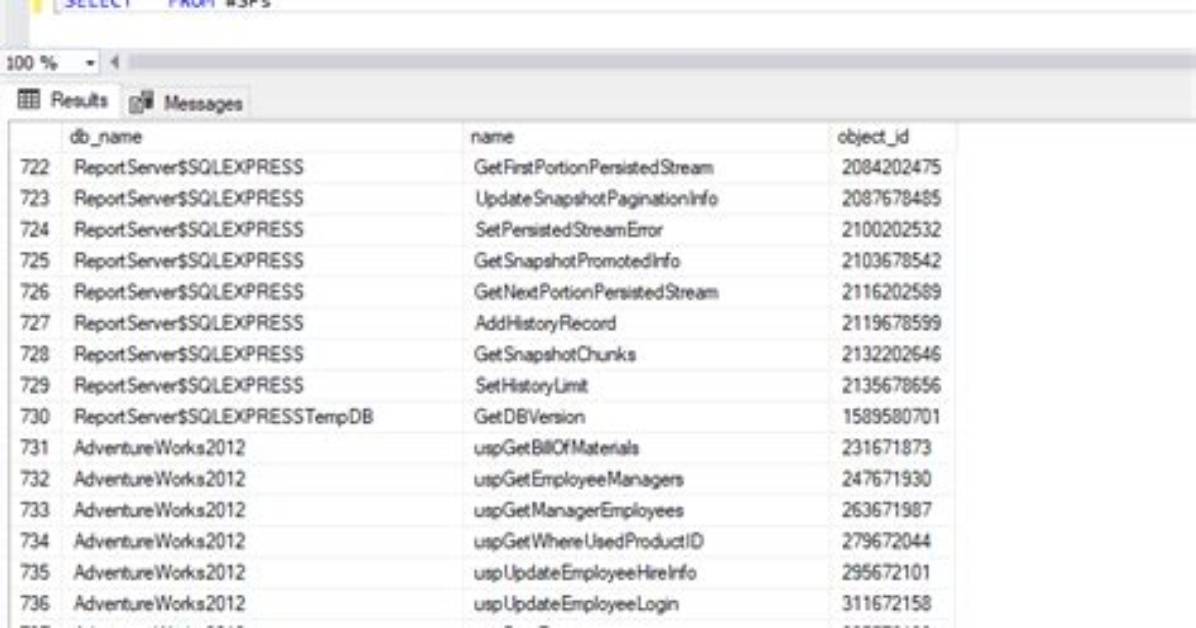Viewport: 1196px width, 628px height.
Task: Click cell uspGetManagerEmployees
Action: 646,510
